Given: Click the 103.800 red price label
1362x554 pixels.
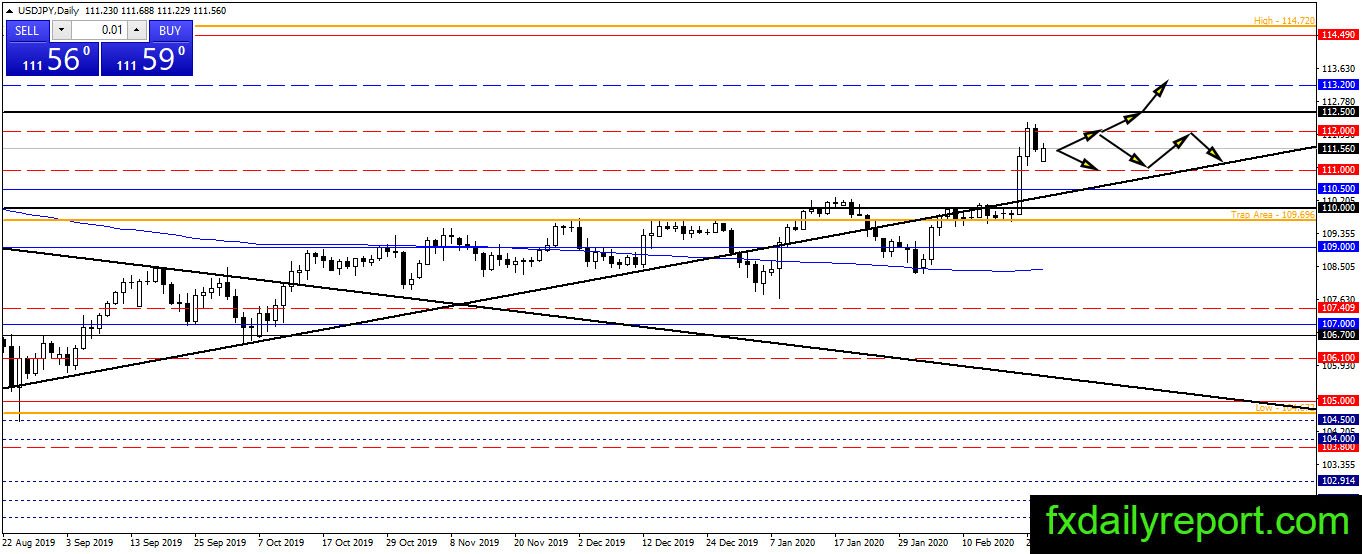Looking at the screenshot, I should pyautogui.click(x=1338, y=448).
